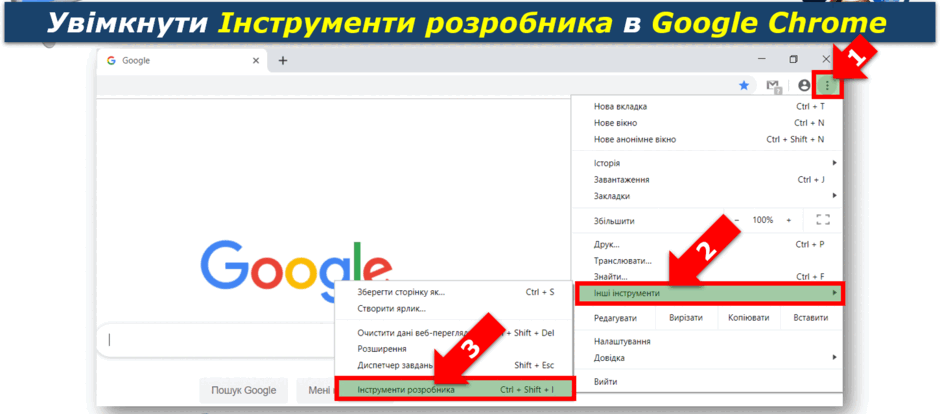The height and width of the screenshot is (414, 940).
Task: Click the bookmark star icon
Action: [744, 86]
